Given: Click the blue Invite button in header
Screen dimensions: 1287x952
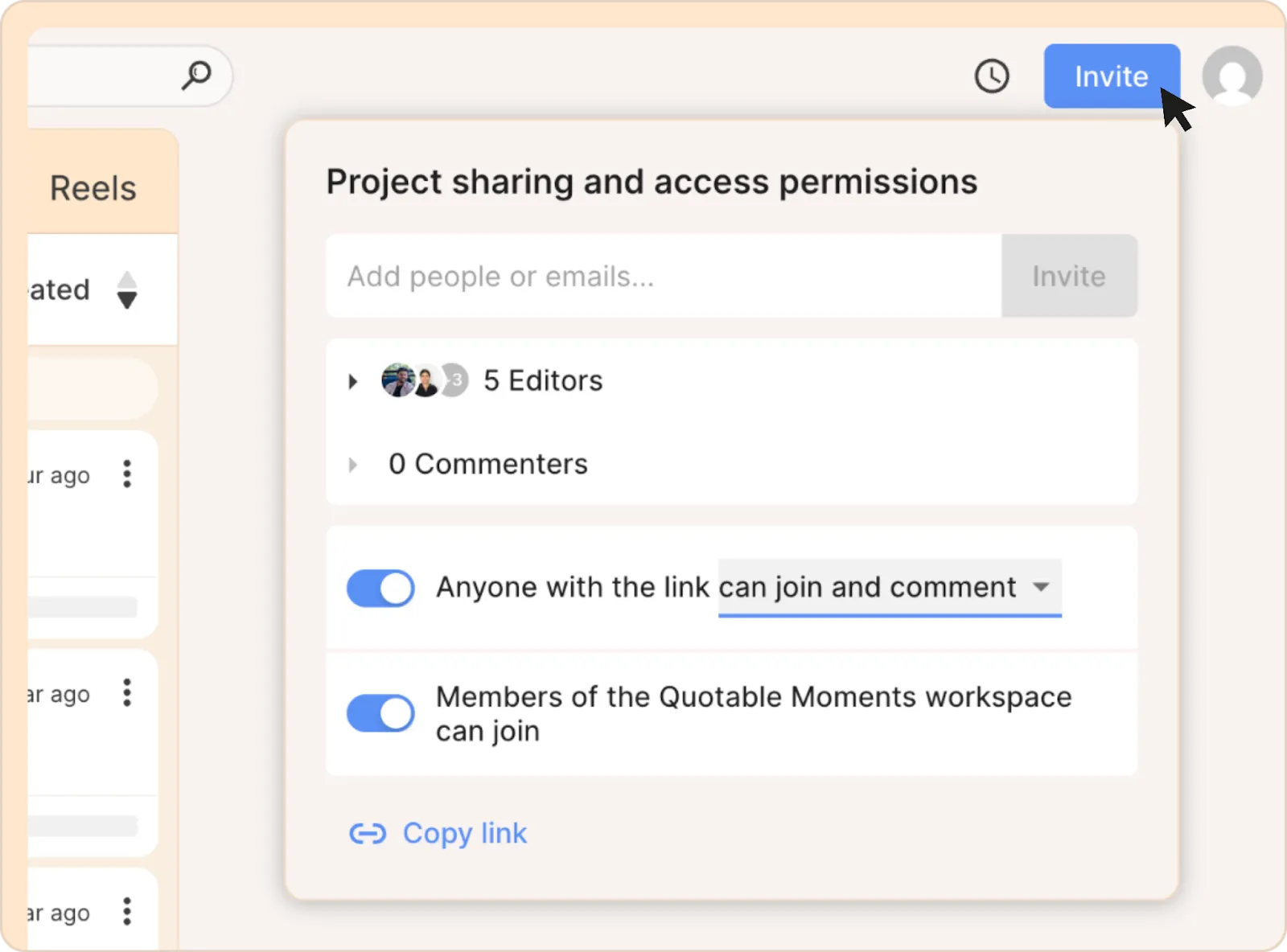Looking at the screenshot, I should tap(1111, 76).
